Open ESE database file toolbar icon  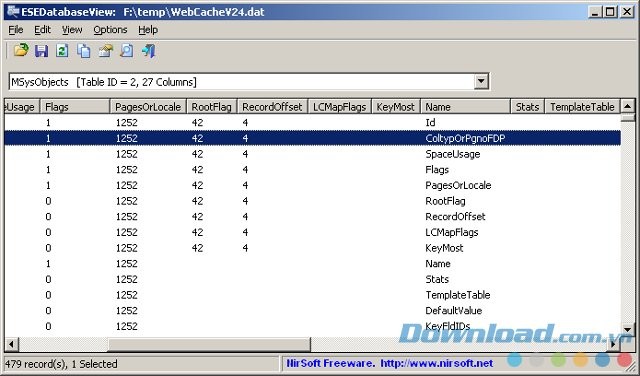coord(21,51)
